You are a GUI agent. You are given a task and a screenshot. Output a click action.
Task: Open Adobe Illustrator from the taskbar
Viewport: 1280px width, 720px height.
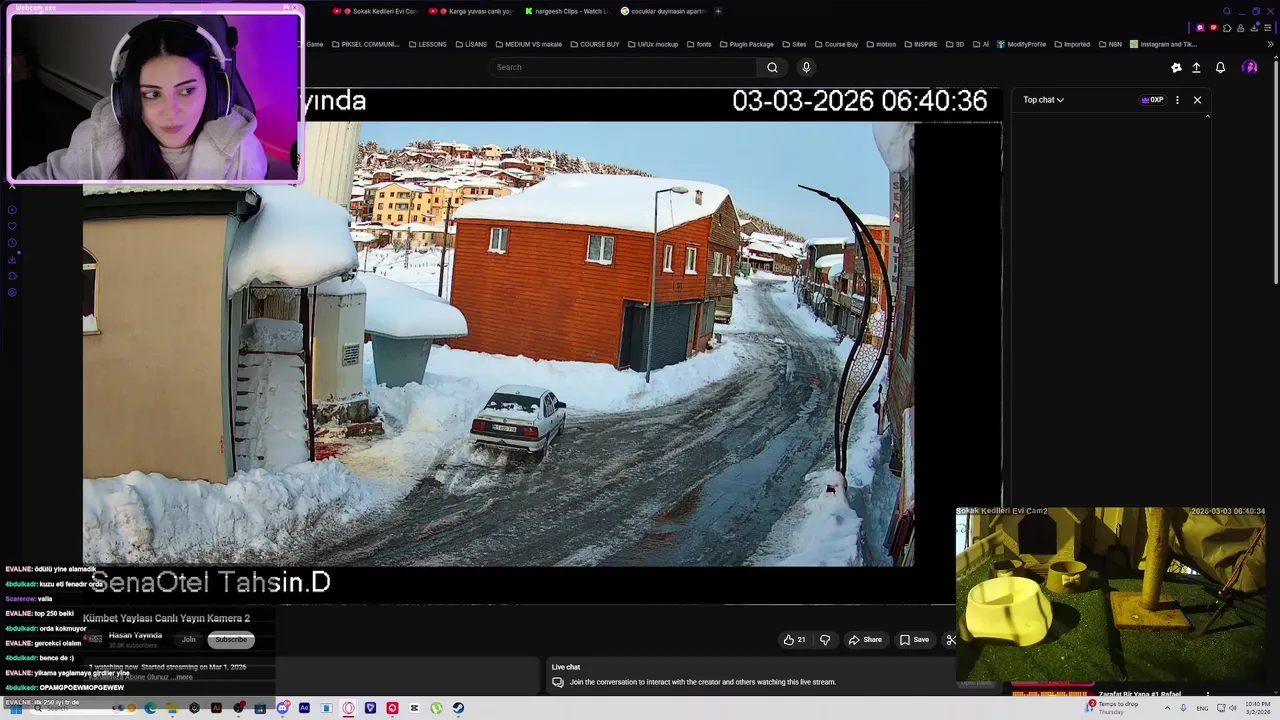(216, 708)
